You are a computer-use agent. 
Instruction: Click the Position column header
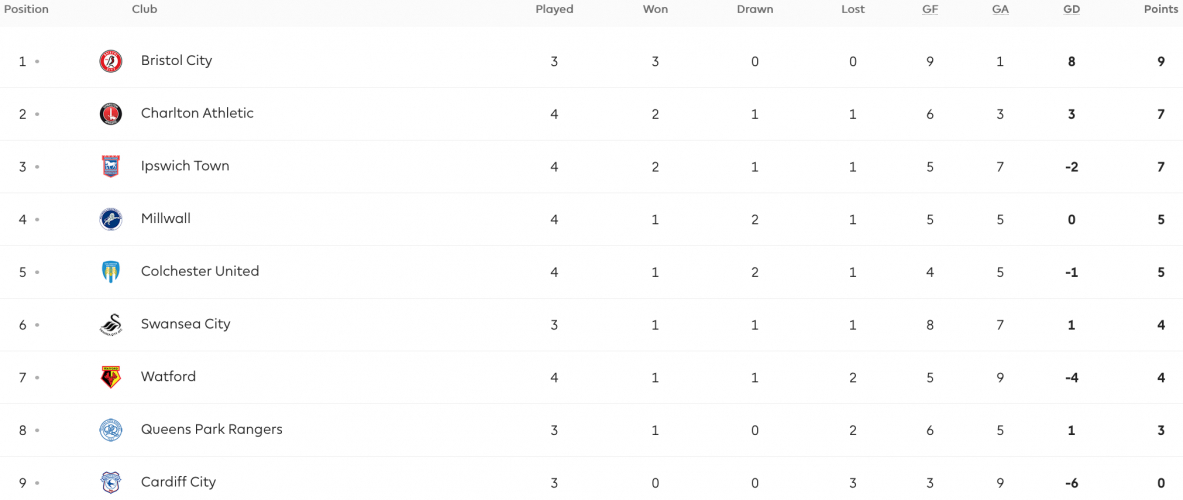pos(25,10)
